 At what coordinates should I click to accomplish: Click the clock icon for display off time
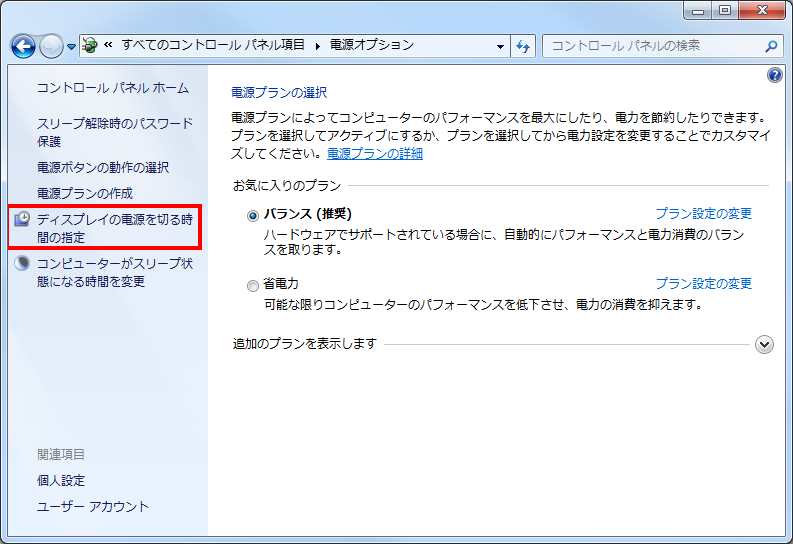point(23,220)
